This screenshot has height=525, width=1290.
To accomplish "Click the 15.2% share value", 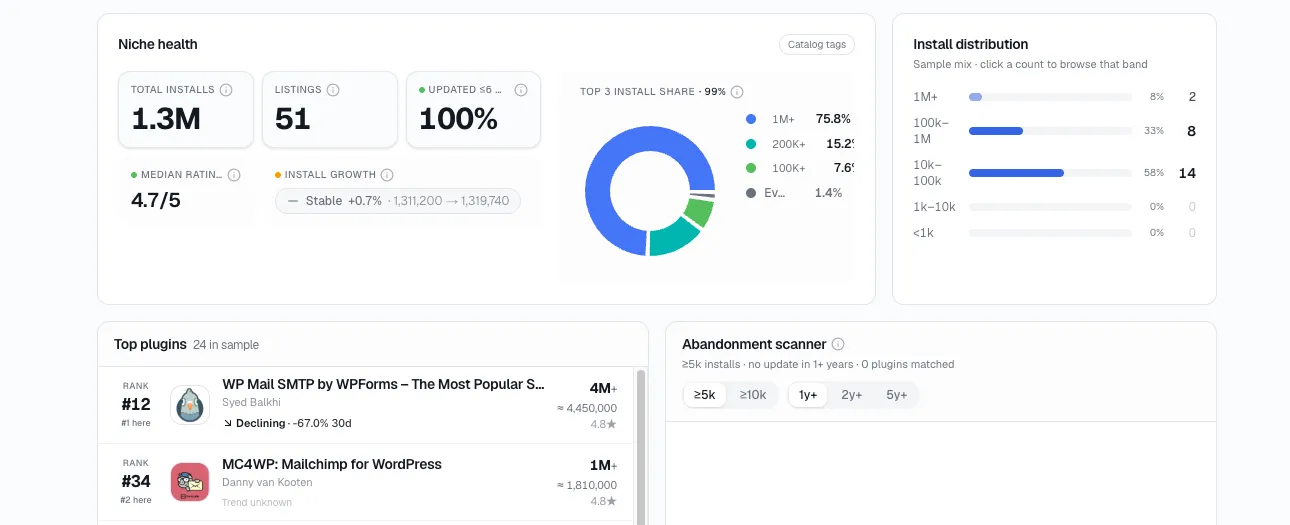I will (838, 144).
